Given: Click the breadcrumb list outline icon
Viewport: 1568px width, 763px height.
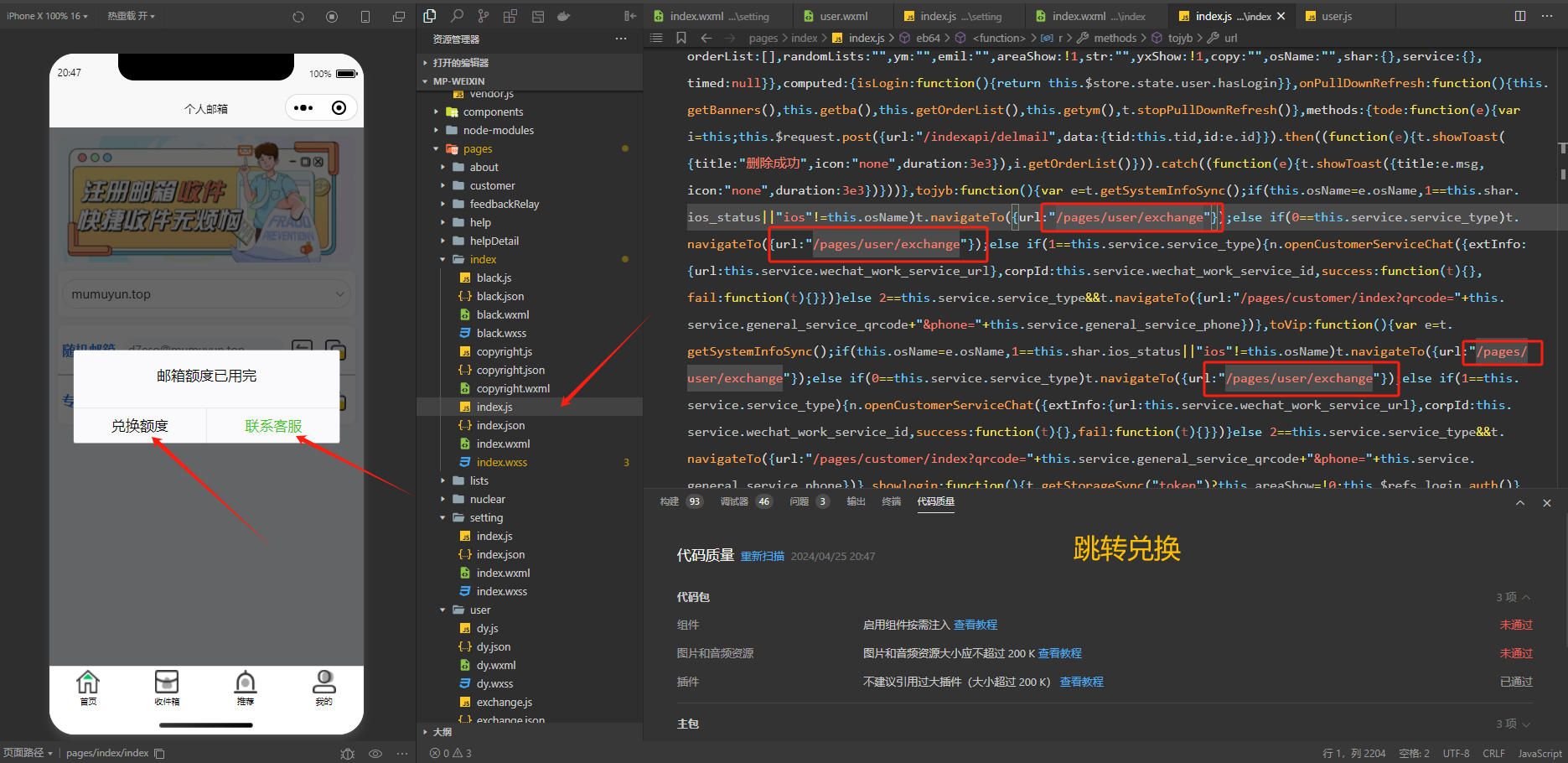Looking at the screenshot, I should (x=656, y=38).
